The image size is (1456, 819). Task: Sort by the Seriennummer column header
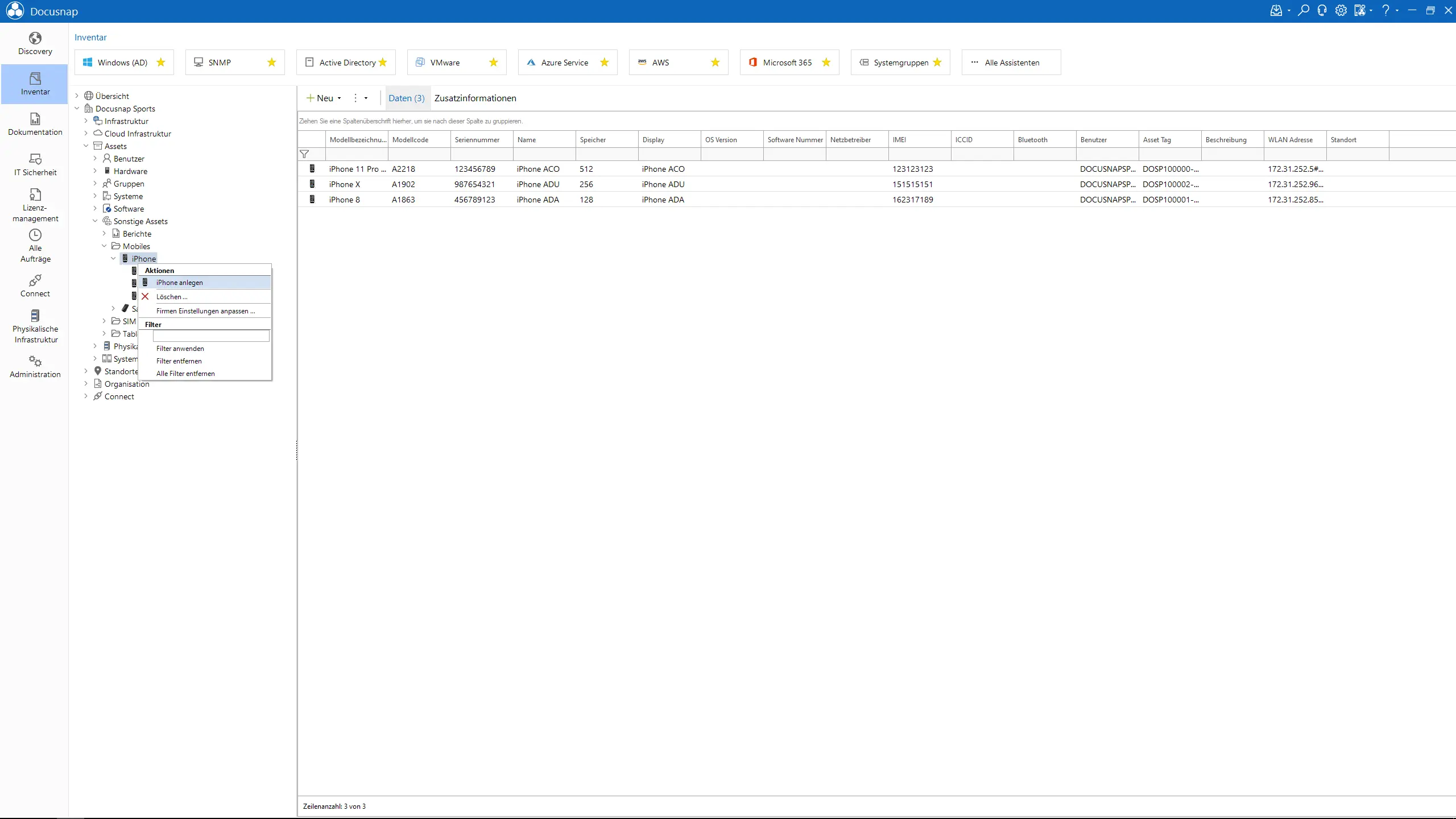[x=482, y=140]
